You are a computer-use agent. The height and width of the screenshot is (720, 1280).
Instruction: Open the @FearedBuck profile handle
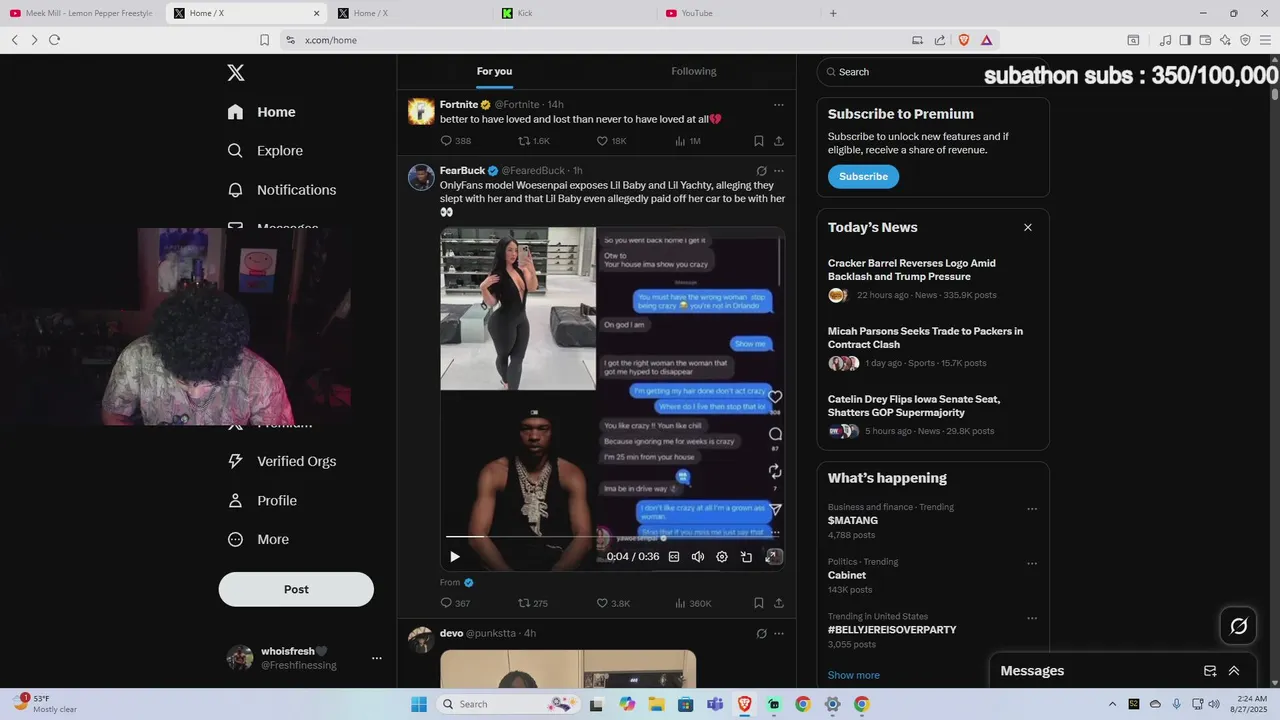click(533, 171)
